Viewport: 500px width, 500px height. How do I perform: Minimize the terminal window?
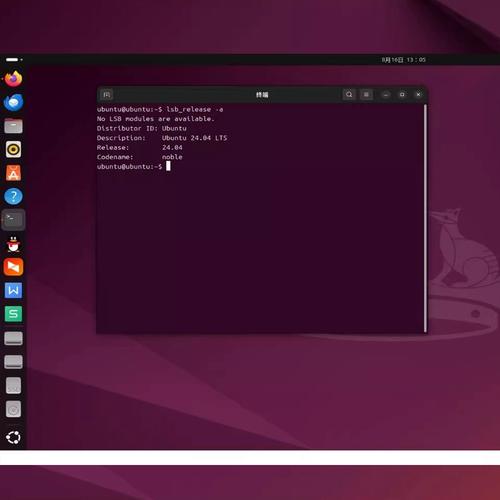386,95
